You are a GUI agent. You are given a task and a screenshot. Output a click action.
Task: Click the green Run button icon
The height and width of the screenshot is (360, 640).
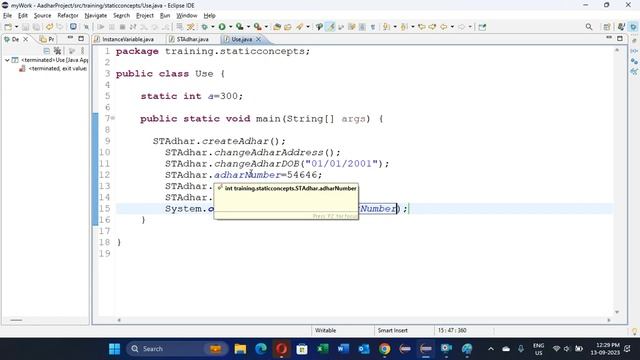click(222, 27)
